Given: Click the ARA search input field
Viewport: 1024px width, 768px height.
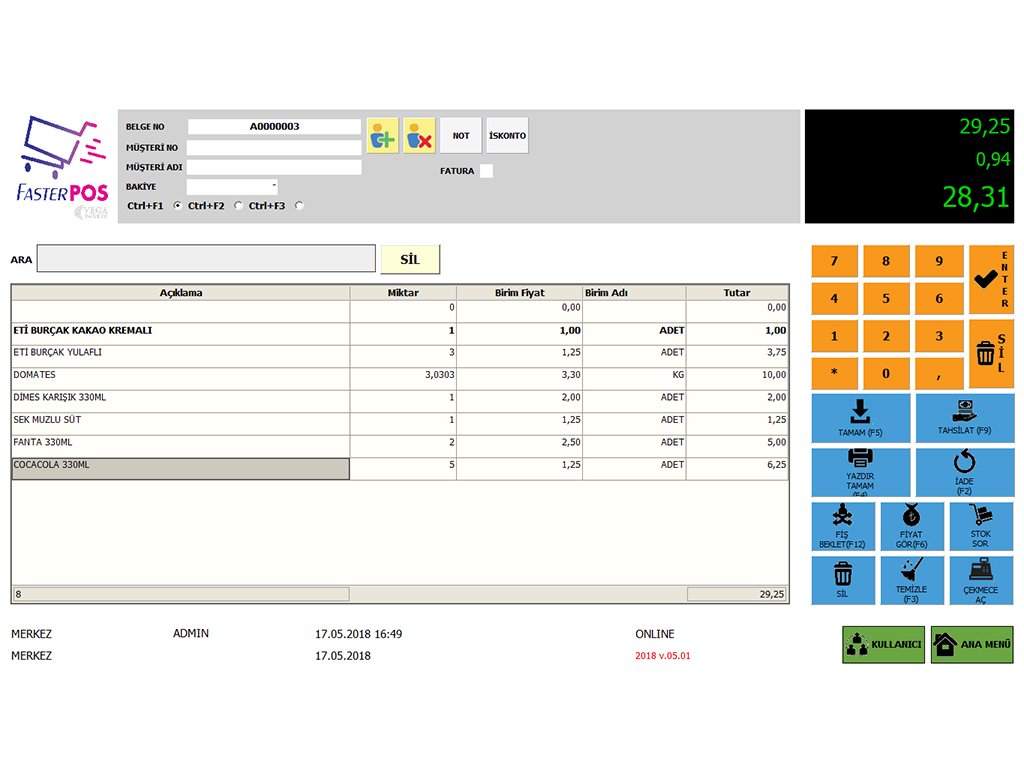Looking at the screenshot, I should click(206, 259).
